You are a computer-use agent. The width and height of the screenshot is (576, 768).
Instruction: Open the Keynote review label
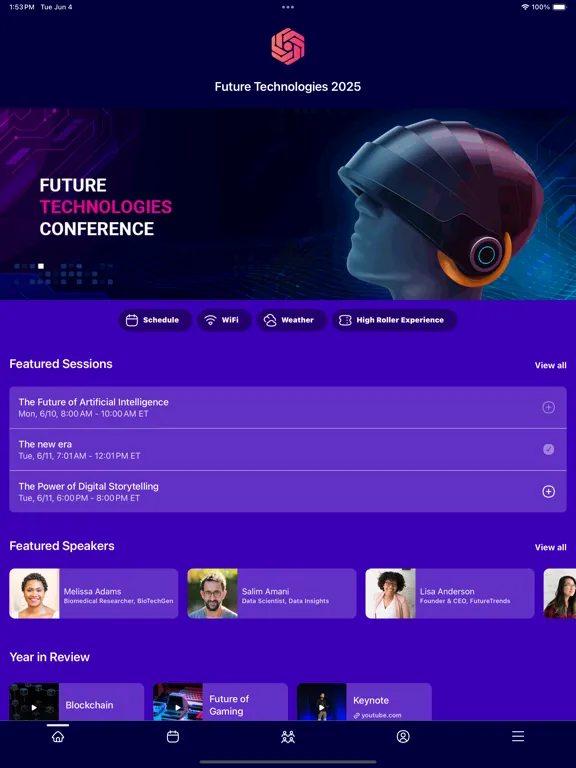(371, 700)
